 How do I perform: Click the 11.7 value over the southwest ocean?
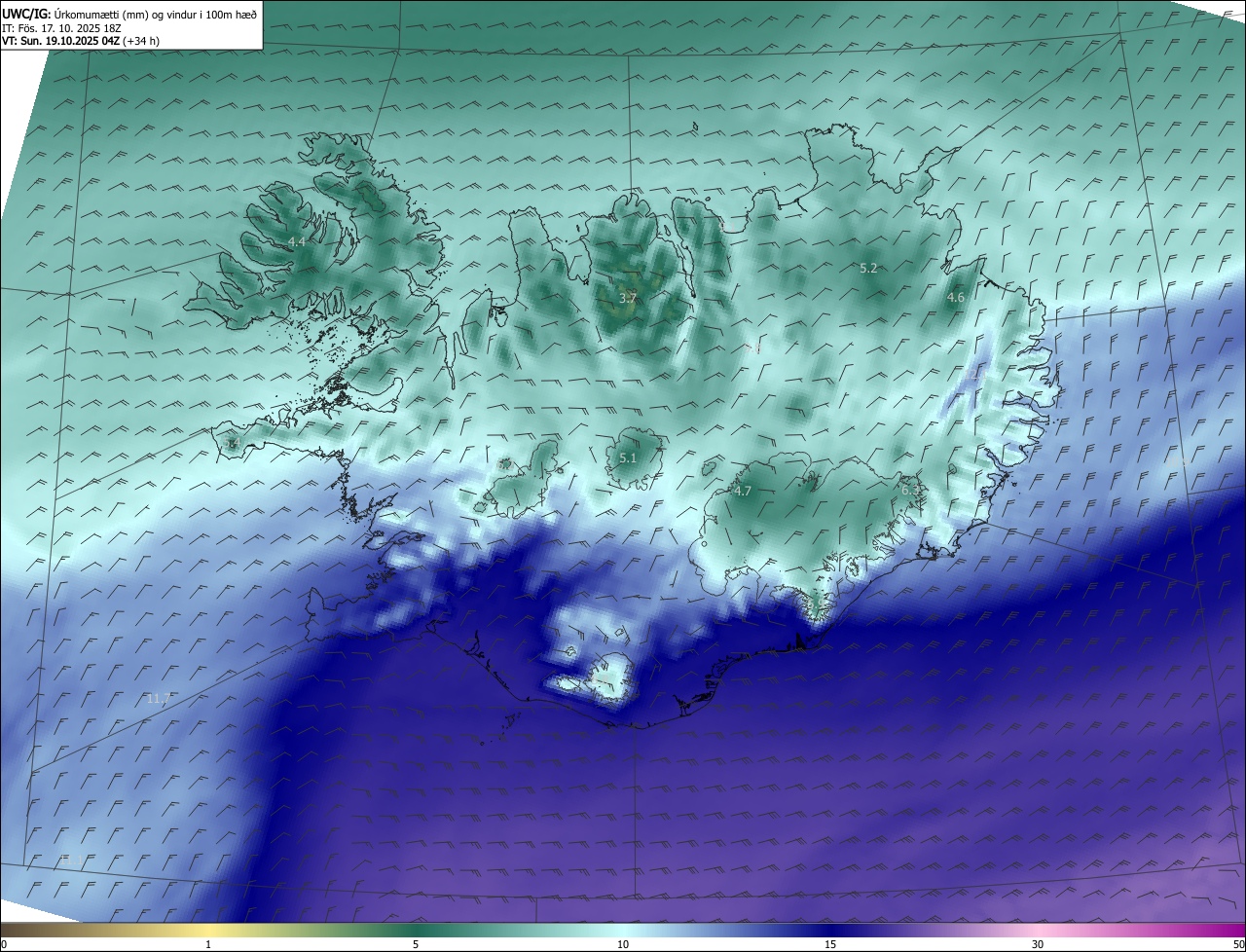coord(158,699)
